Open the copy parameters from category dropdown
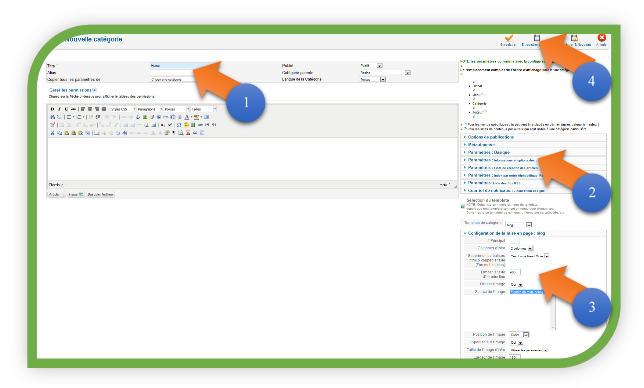Image resolution: width=644 pixels, height=388 pixels. coord(171,80)
